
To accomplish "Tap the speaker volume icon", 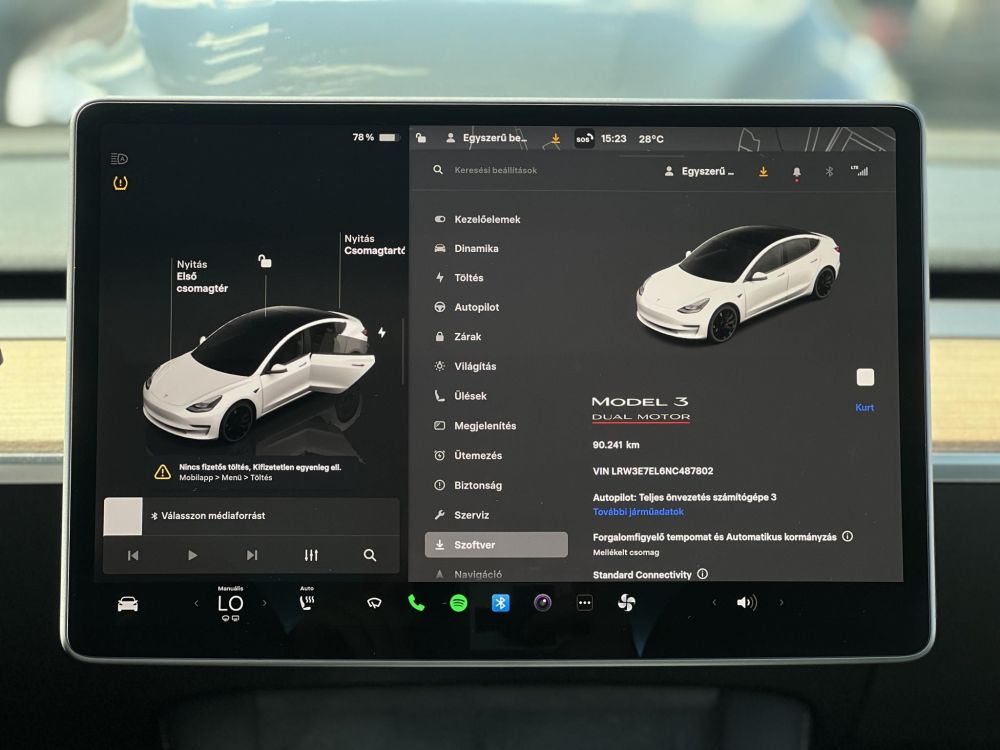I will click(747, 603).
